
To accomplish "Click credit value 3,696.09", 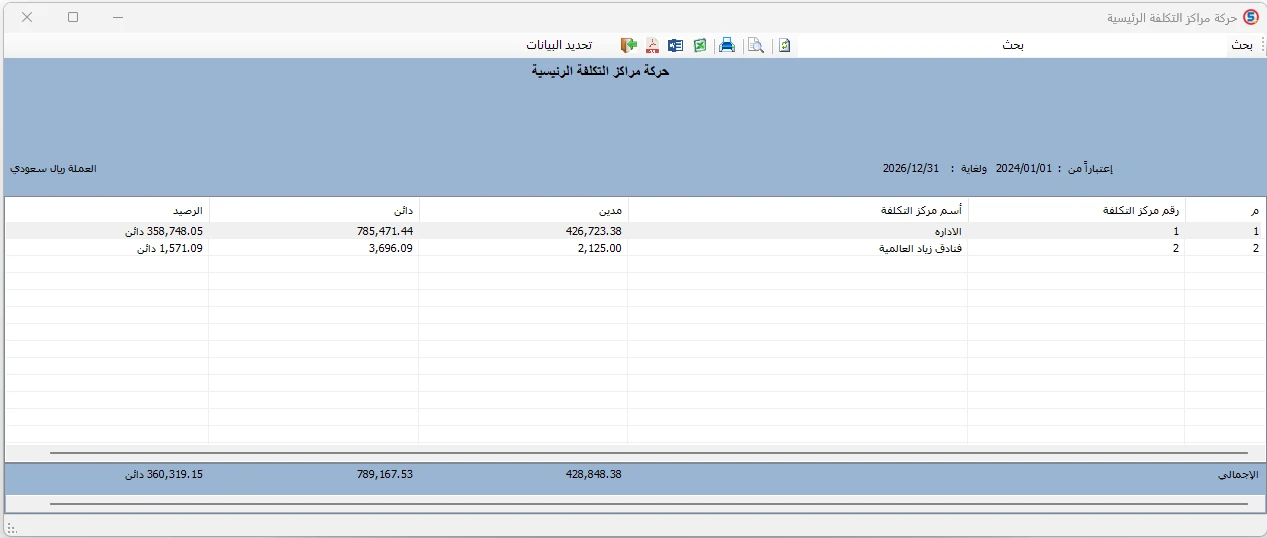I will coord(390,248).
